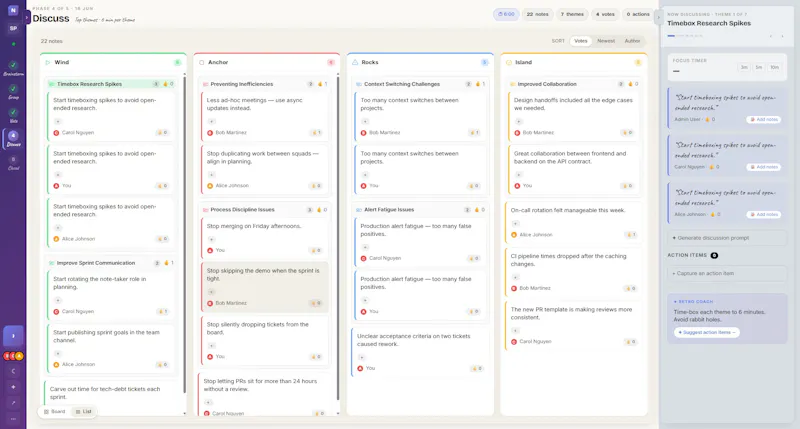This screenshot has height=429, width=800.
Task: Open the participant avatars stack in the sidebar
Action: tap(13, 356)
